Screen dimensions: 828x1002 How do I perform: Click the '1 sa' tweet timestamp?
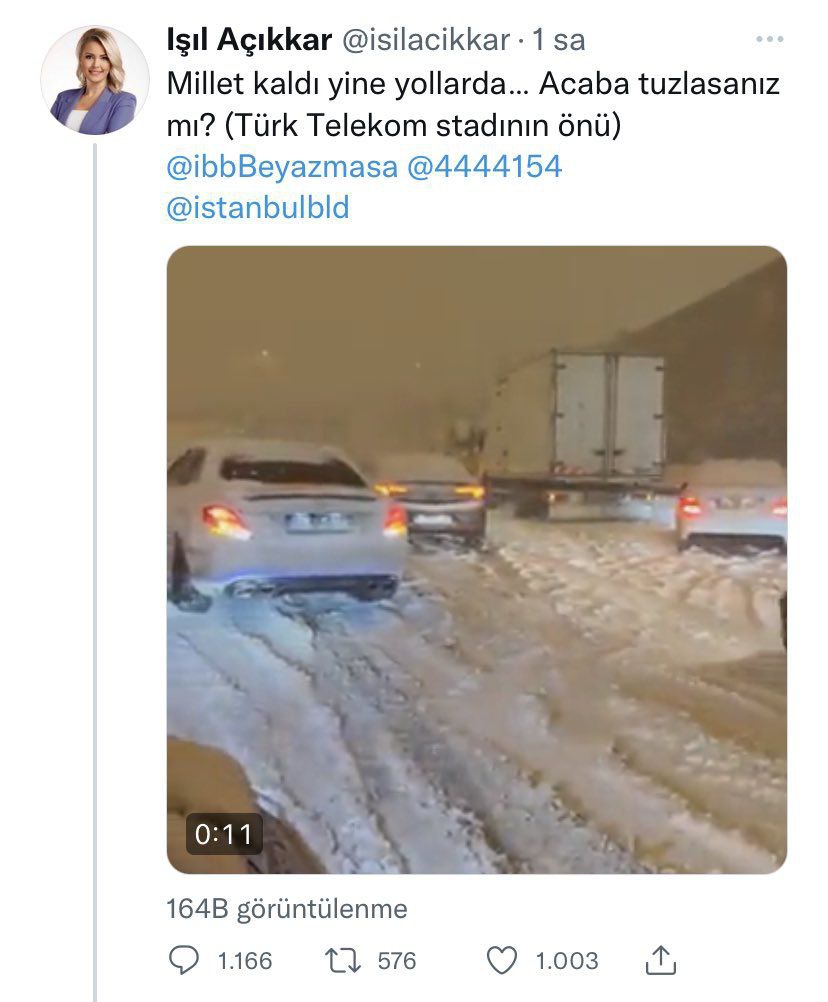pyautogui.click(x=558, y=40)
